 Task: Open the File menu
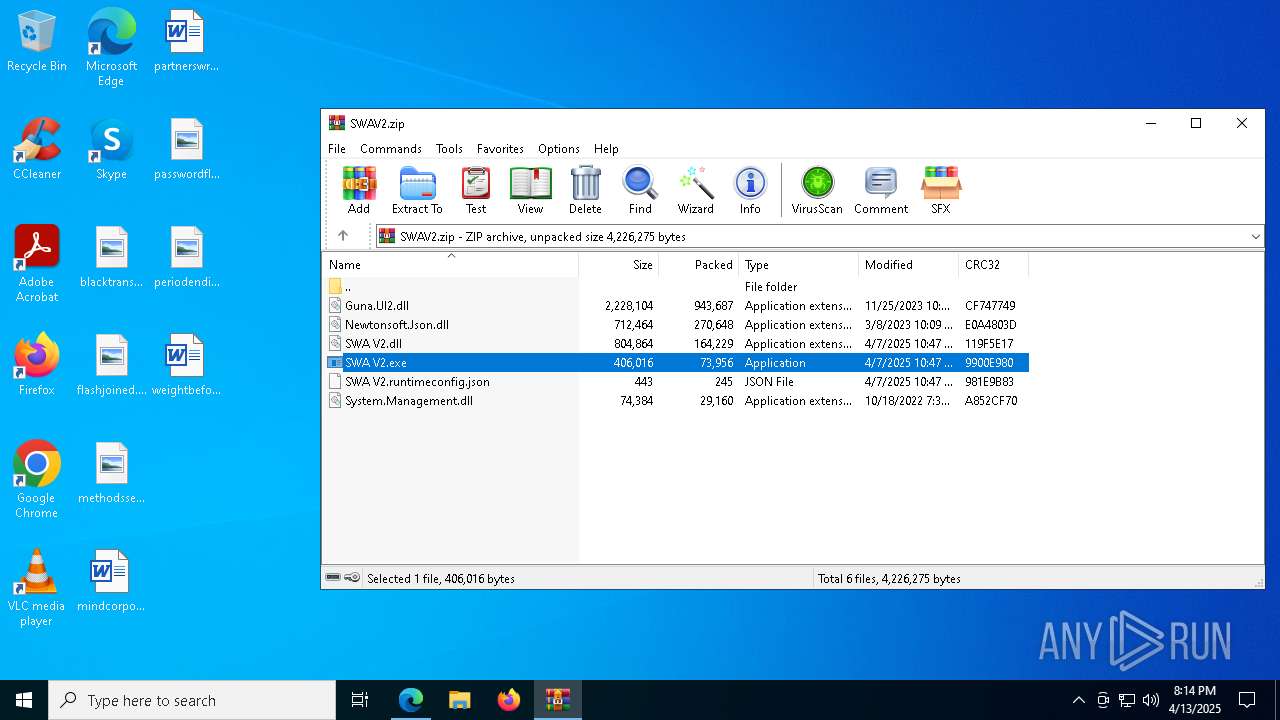[x=337, y=148]
